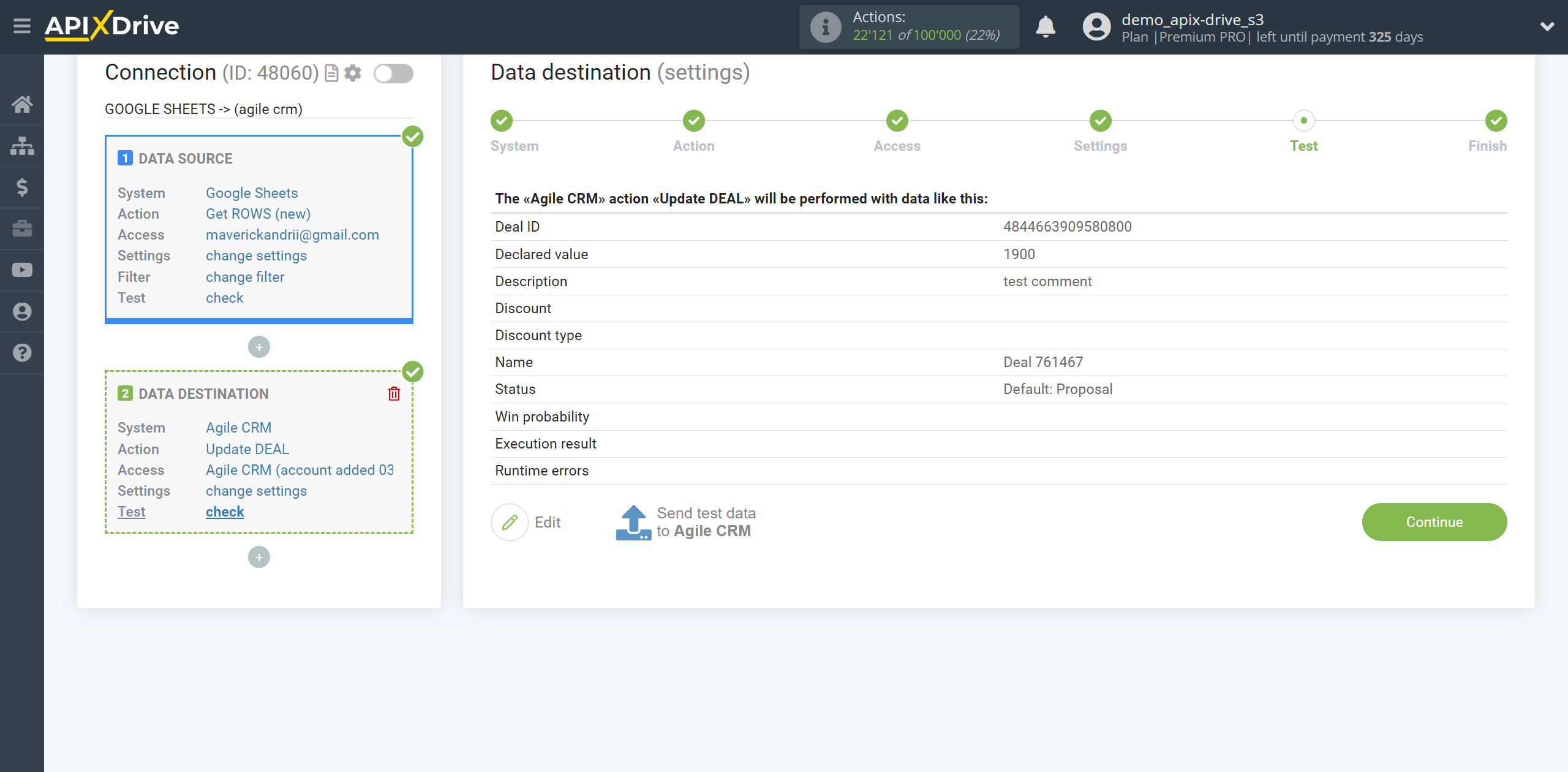This screenshot has width=1568, height=772.
Task: Click Edit pencil icon
Action: 510,522
